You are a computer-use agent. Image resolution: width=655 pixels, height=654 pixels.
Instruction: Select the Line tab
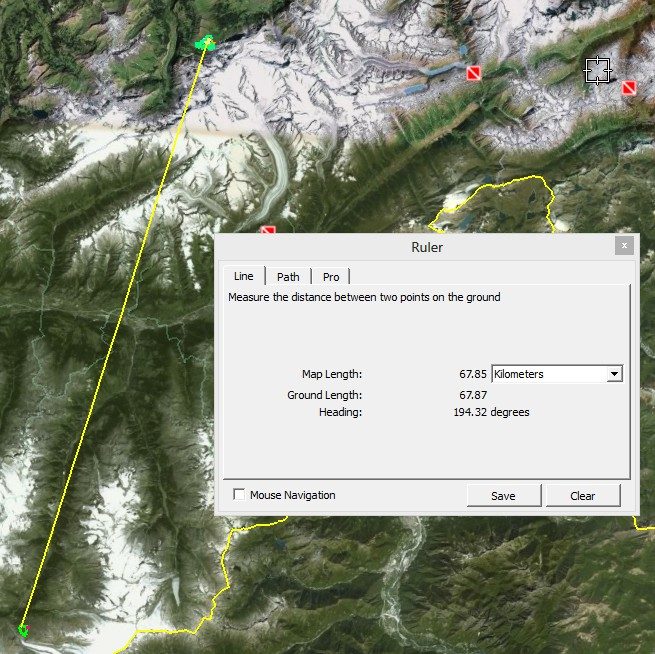coord(244,276)
